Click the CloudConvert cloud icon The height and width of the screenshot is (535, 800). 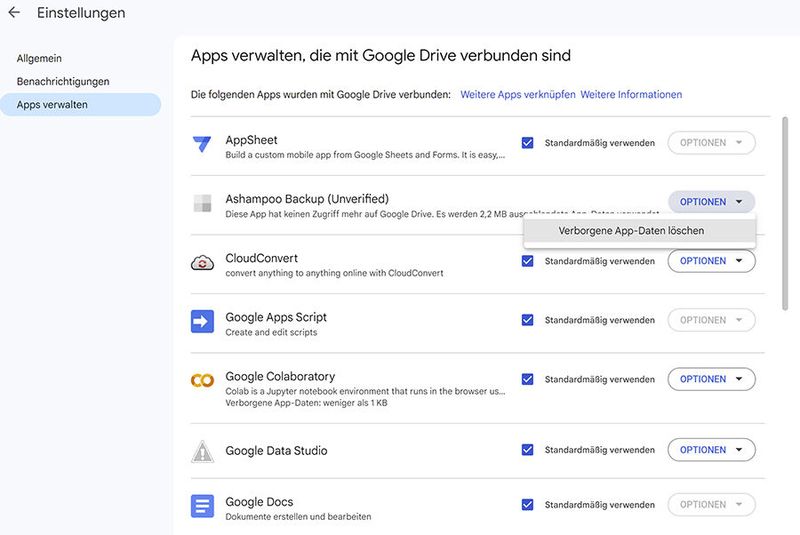click(202, 262)
